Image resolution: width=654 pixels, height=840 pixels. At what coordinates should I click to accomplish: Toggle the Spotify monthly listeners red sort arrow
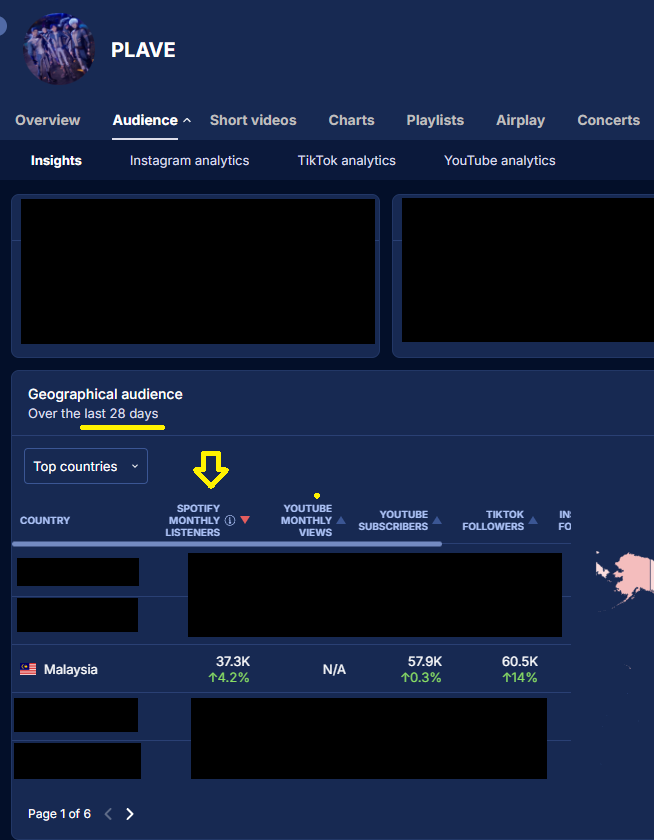(245, 520)
